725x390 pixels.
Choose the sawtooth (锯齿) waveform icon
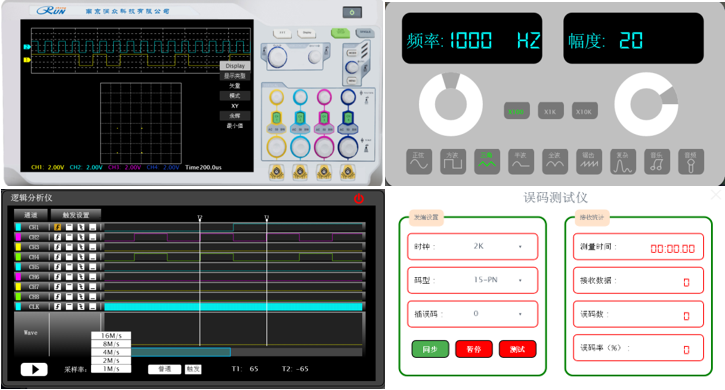click(x=589, y=161)
